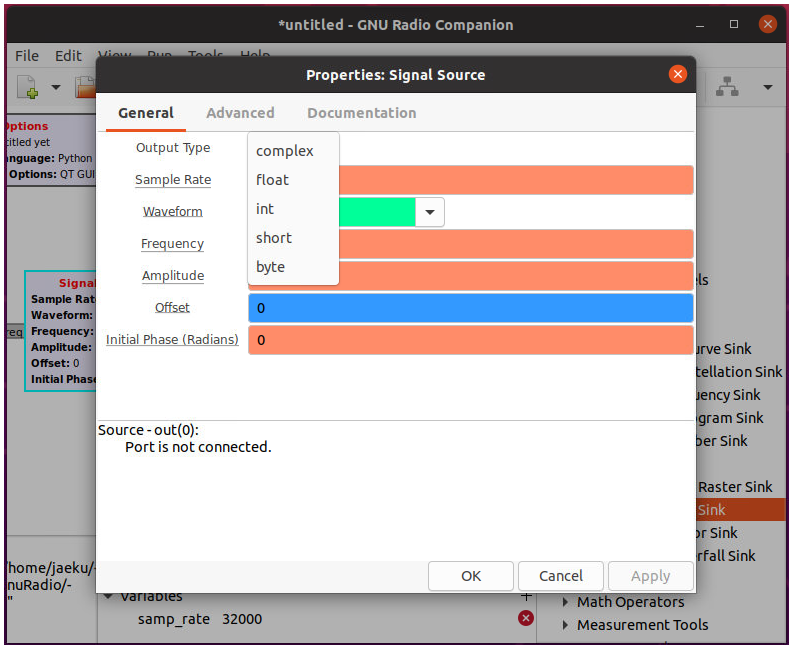This screenshot has width=792, height=647.
Task: Open the Edit menu
Action: tap(68, 56)
